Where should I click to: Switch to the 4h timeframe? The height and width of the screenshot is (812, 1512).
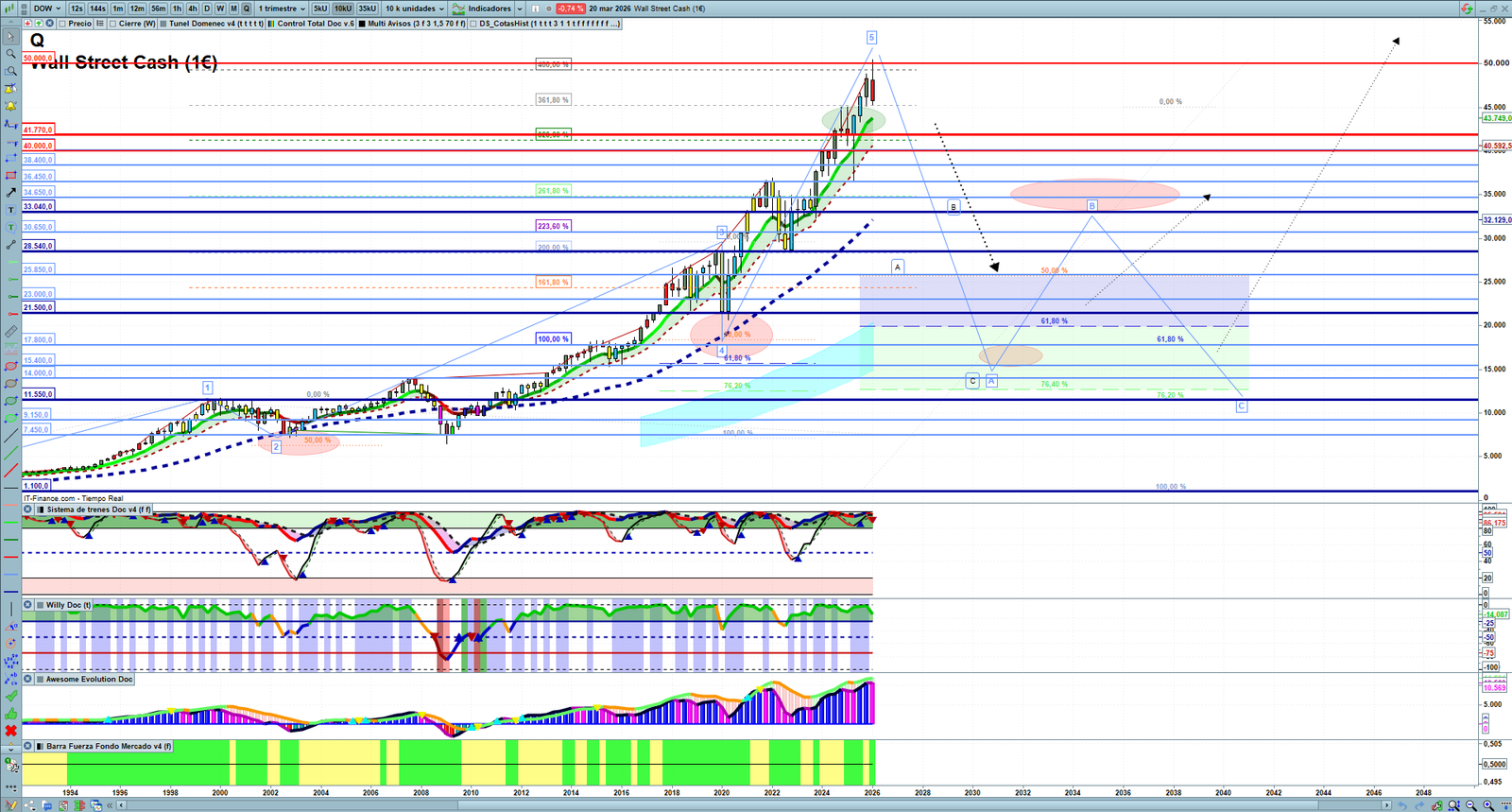[x=192, y=9]
